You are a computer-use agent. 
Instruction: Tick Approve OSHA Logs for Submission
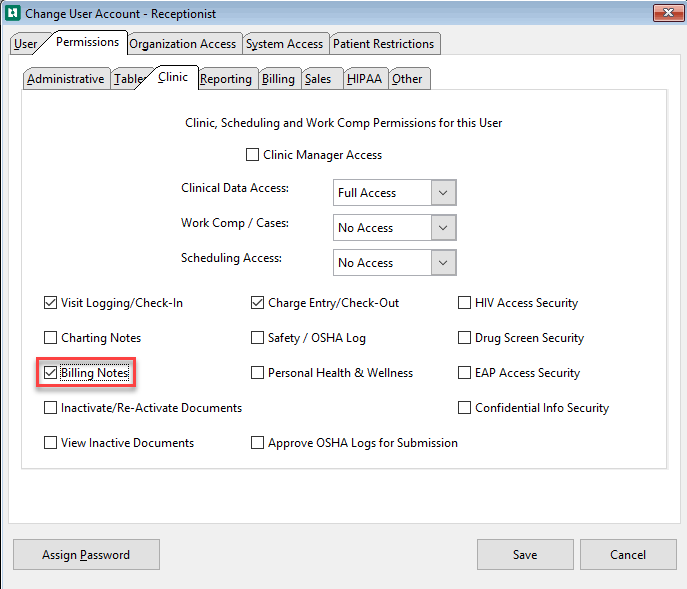(257, 443)
